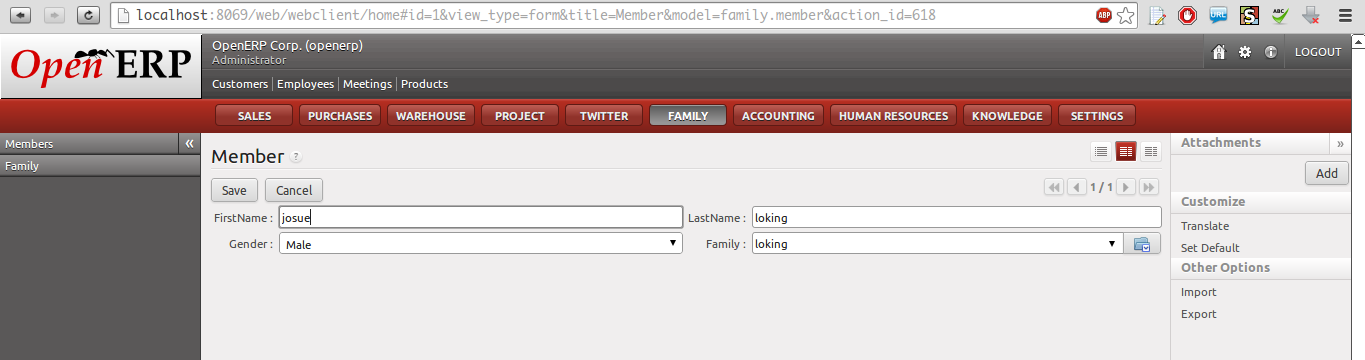Click the help question mark beside Member
The width and height of the screenshot is (1365, 360).
296,157
